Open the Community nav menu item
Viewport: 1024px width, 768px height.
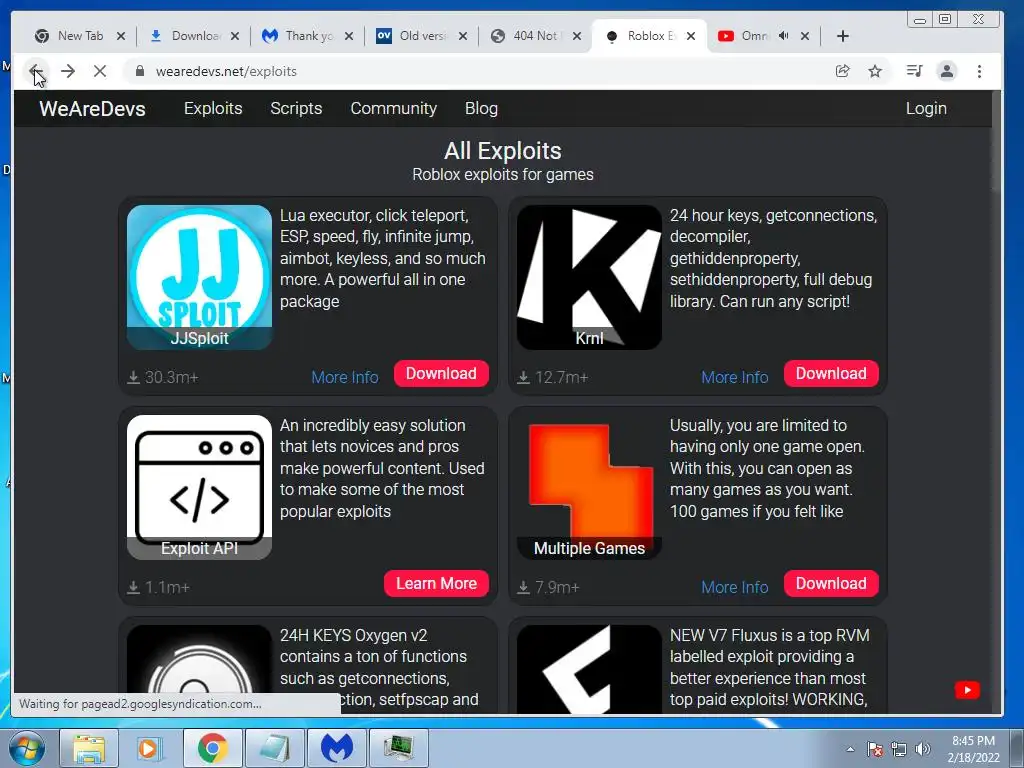[393, 108]
